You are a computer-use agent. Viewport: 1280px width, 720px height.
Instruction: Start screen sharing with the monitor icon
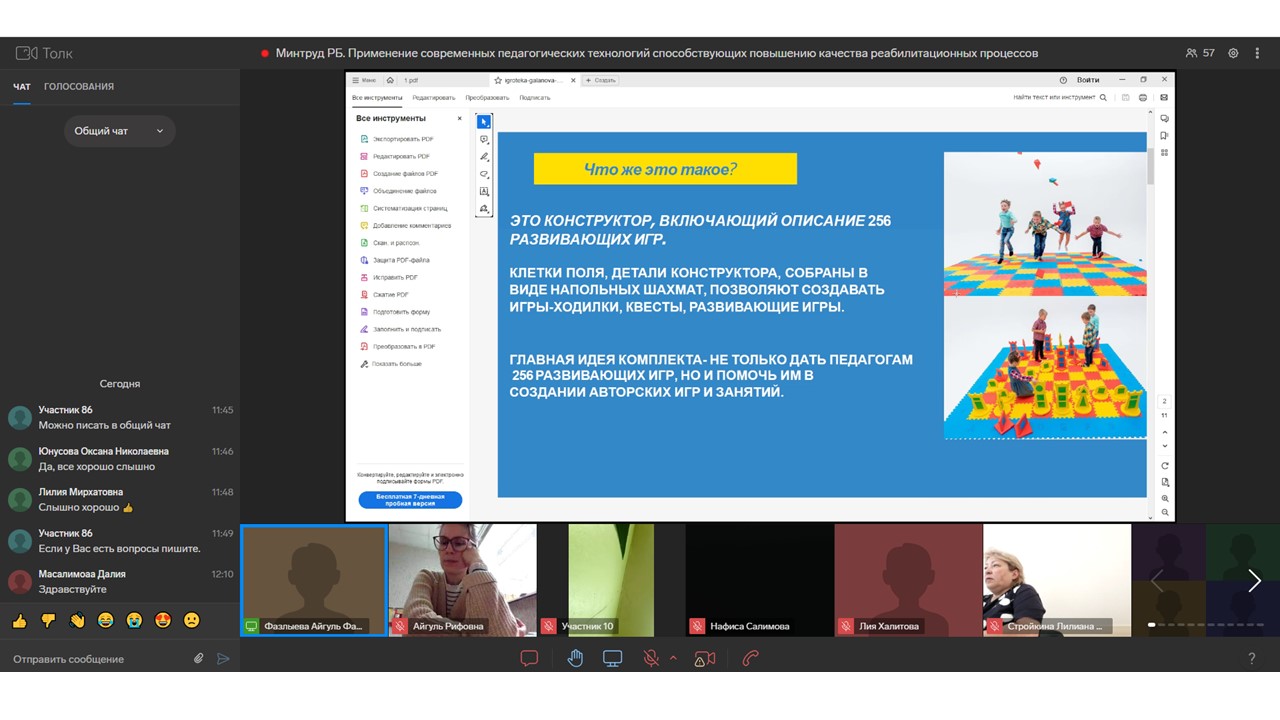click(612, 658)
